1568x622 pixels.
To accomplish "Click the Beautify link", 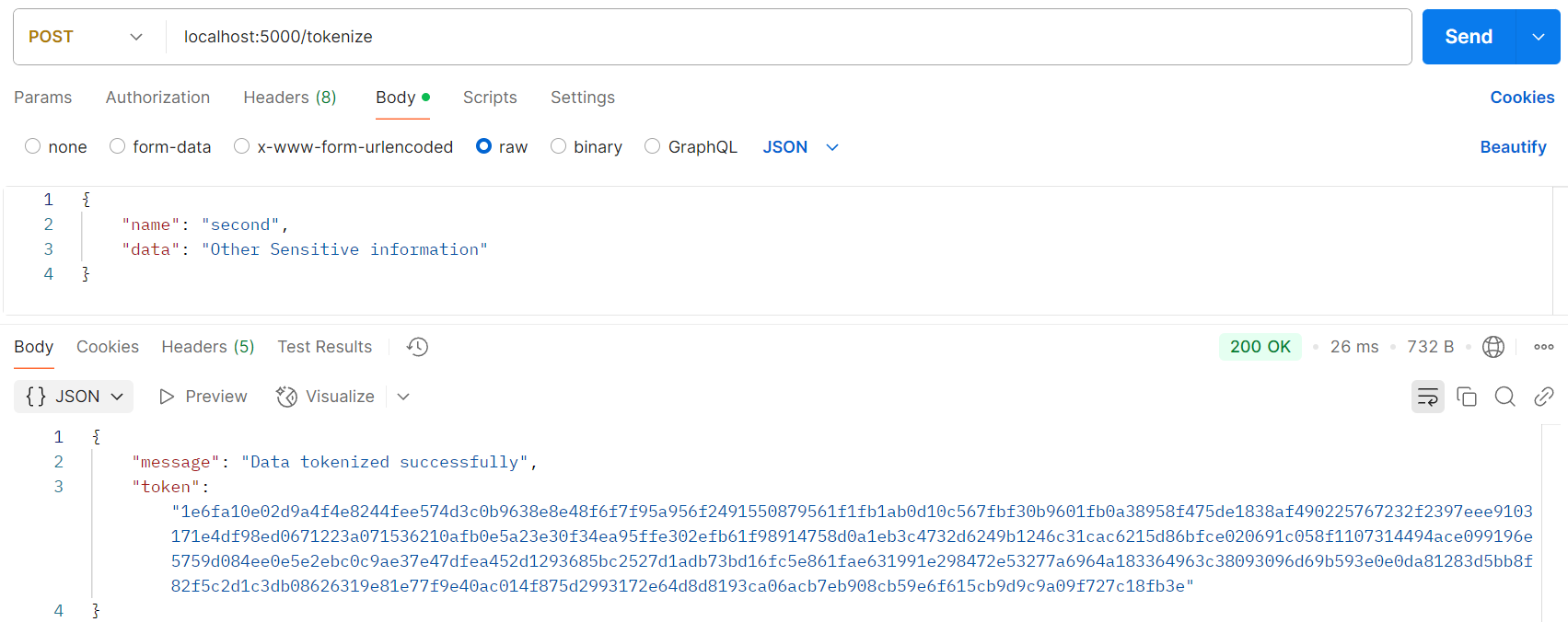I will [x=1513, y=147].
